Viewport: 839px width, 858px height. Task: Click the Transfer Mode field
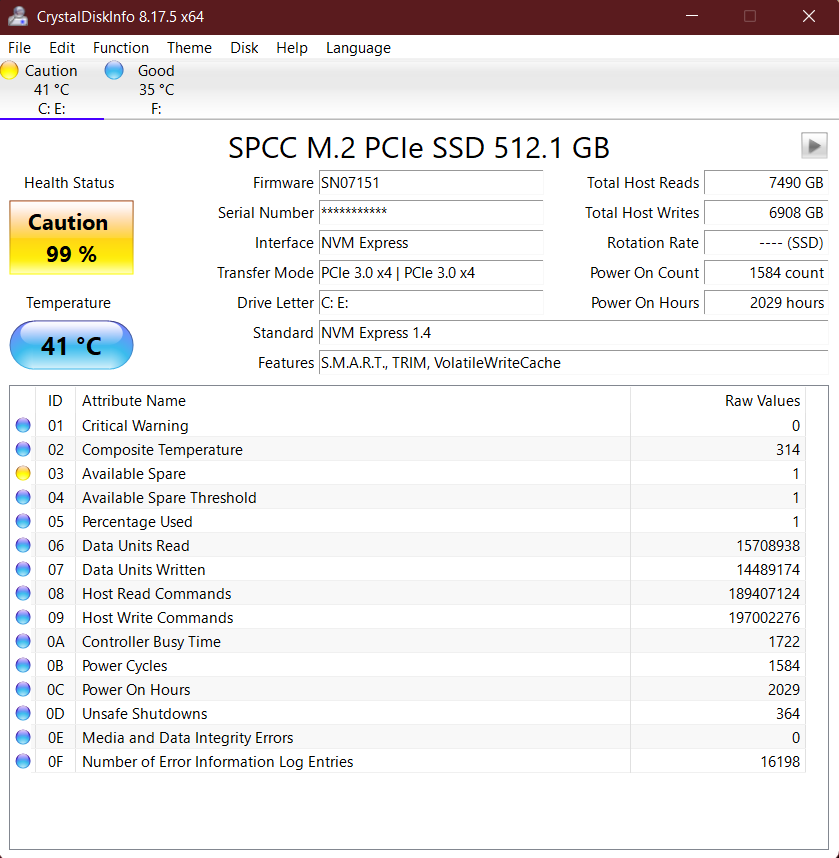coord(431,273)
